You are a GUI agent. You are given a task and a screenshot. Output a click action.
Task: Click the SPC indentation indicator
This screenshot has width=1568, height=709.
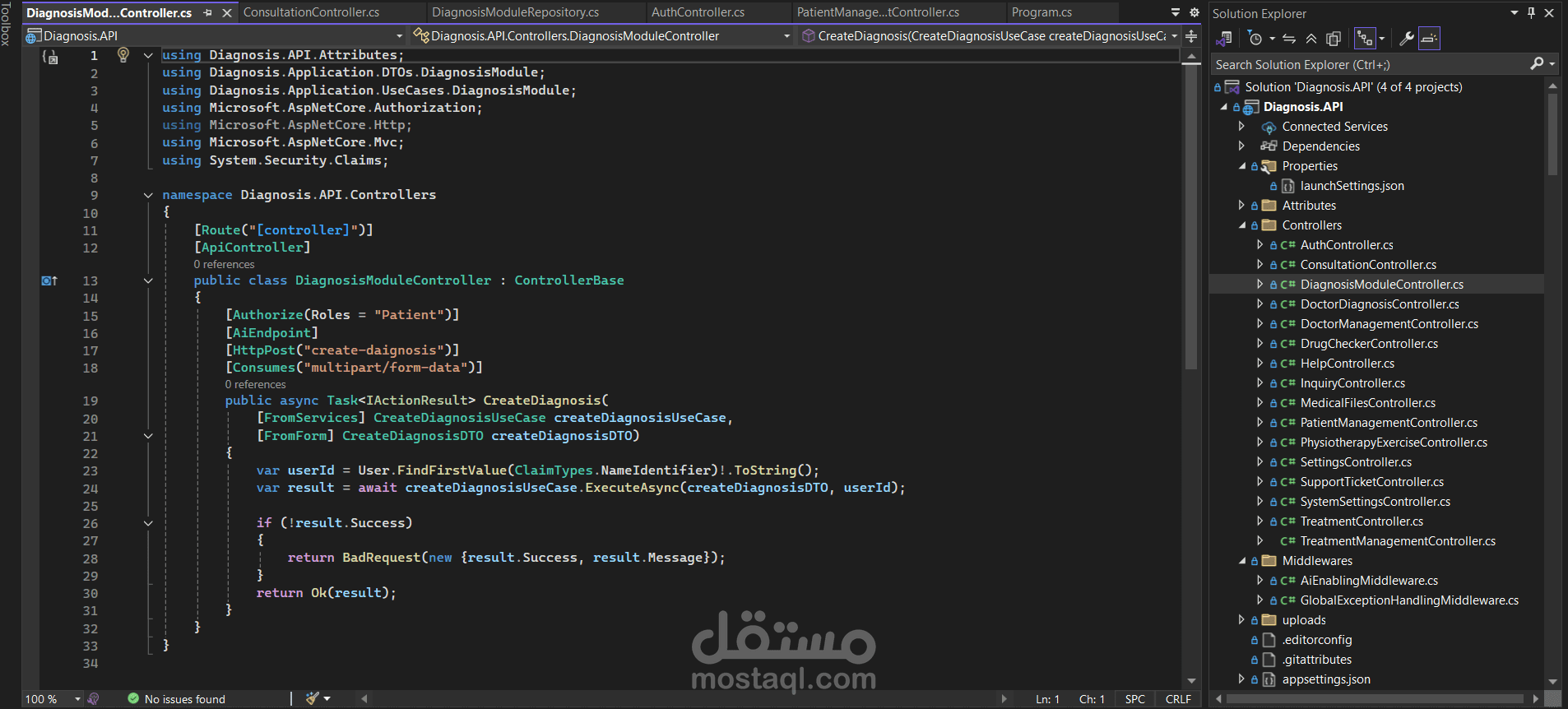click(x=1135, y=699)
